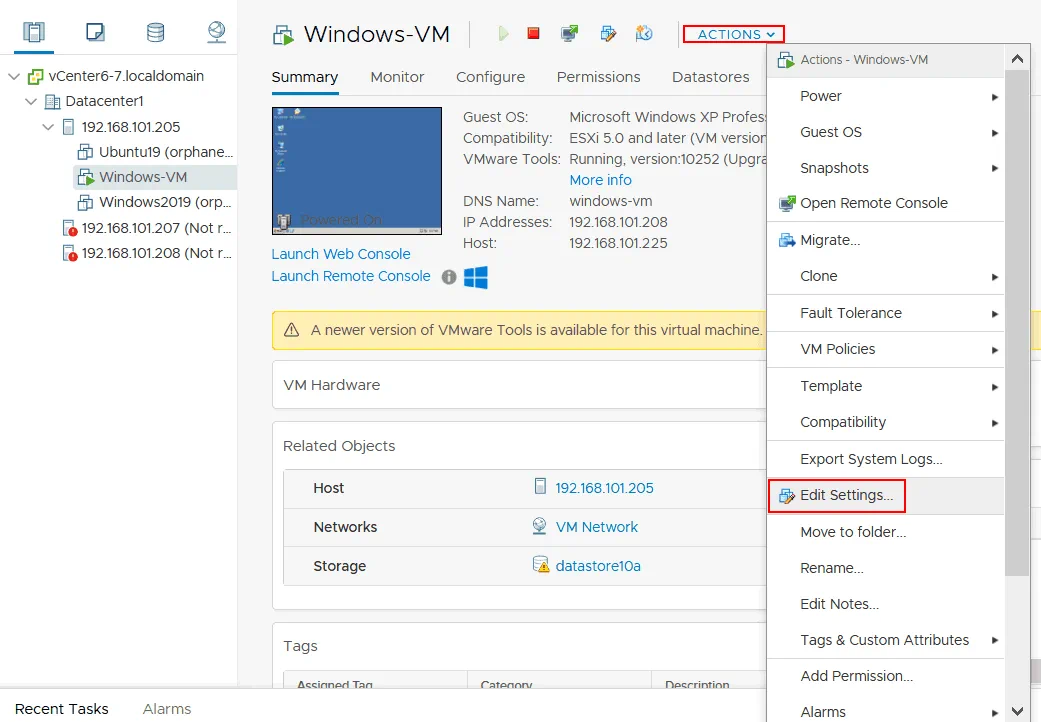
Task: Open the VMs and Templates view icon
Action: pos(95,32)
